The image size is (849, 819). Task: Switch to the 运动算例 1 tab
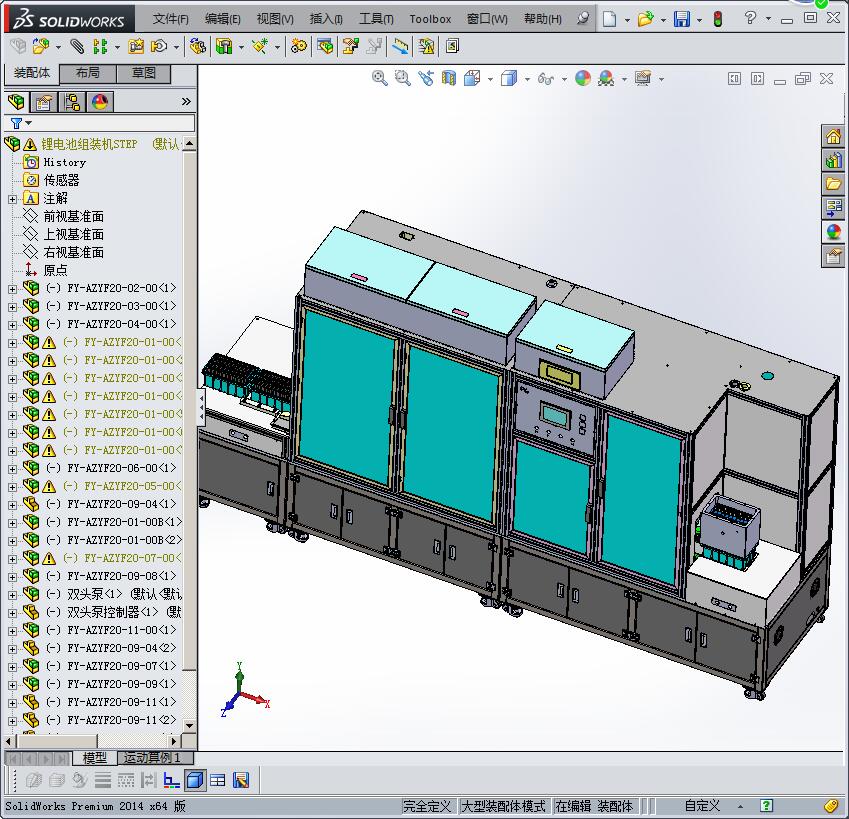pos(152,758)
